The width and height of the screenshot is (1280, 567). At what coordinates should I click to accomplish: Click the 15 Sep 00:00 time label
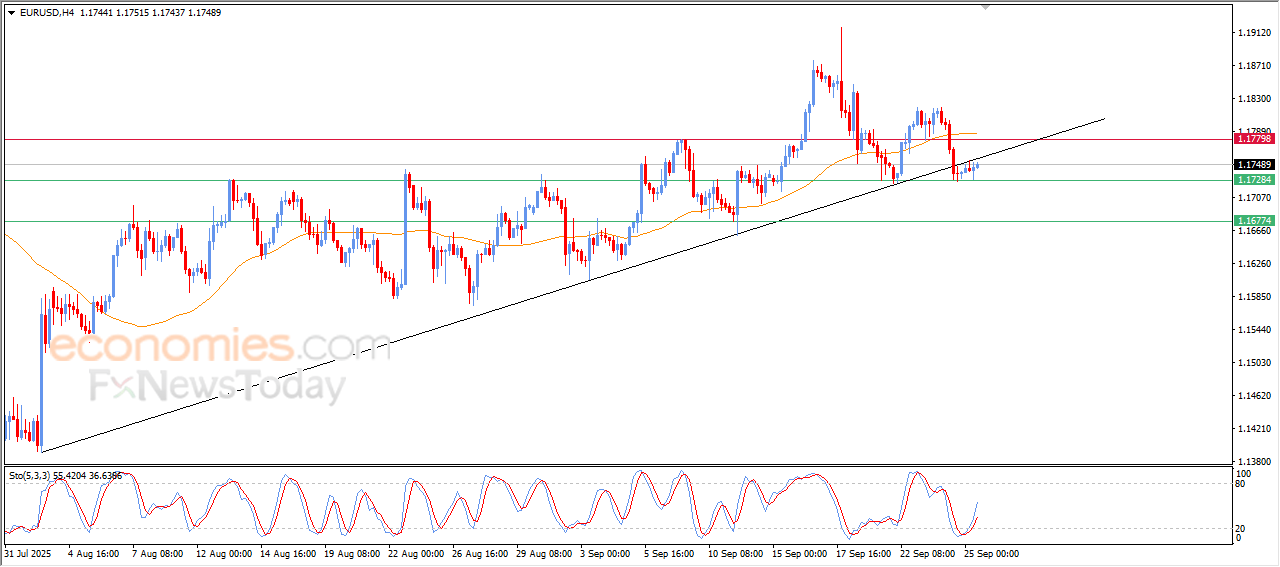point(801,553)
